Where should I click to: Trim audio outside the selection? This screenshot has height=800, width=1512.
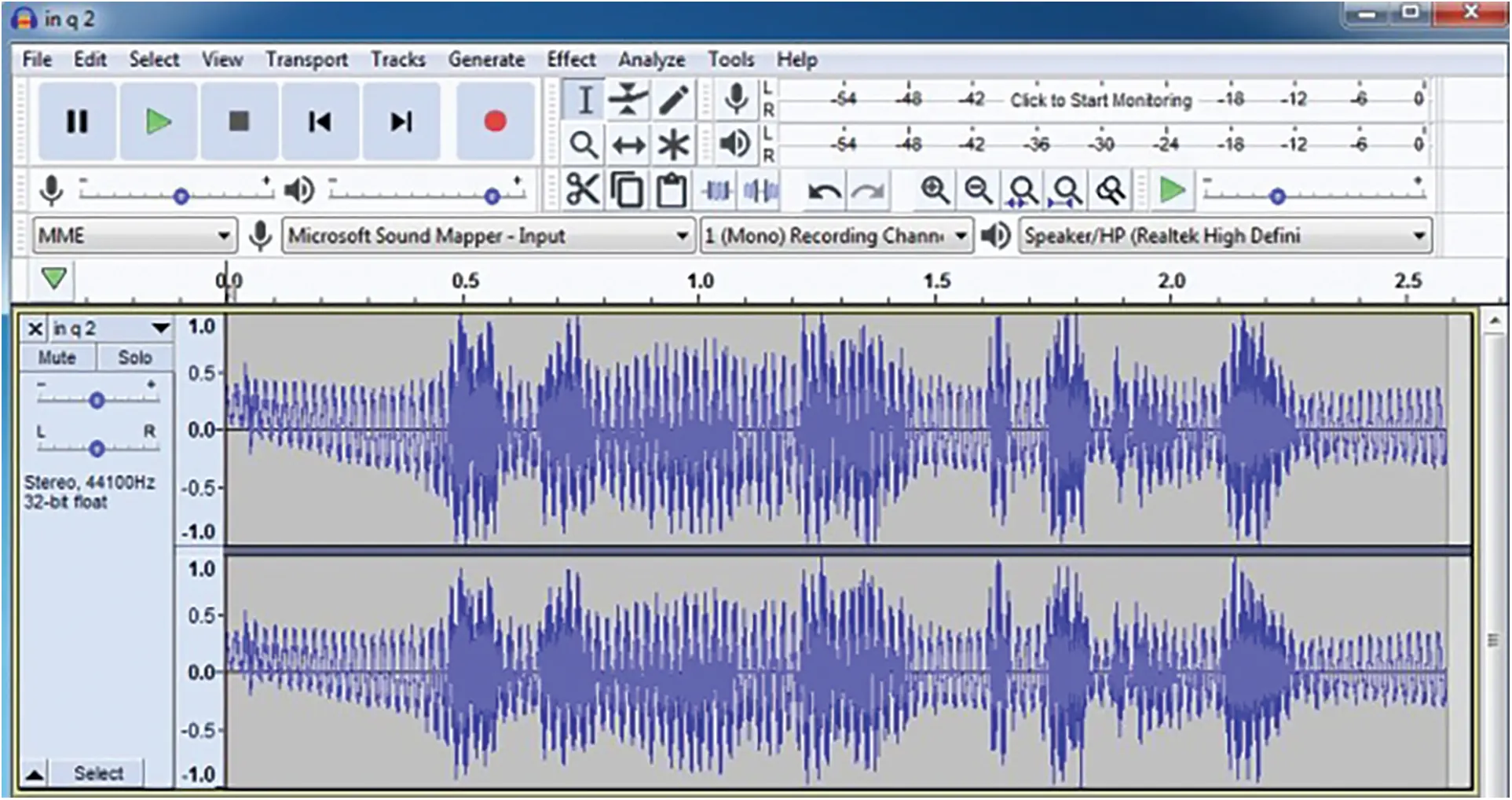716,190
